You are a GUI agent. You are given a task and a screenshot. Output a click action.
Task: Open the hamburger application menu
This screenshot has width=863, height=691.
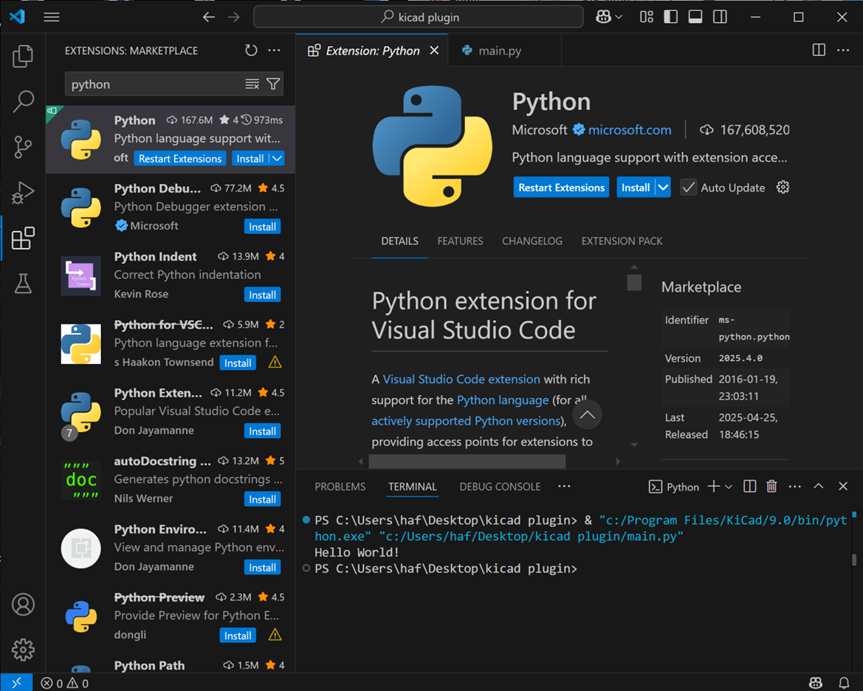pyautogui.click(x=51, y=17)
